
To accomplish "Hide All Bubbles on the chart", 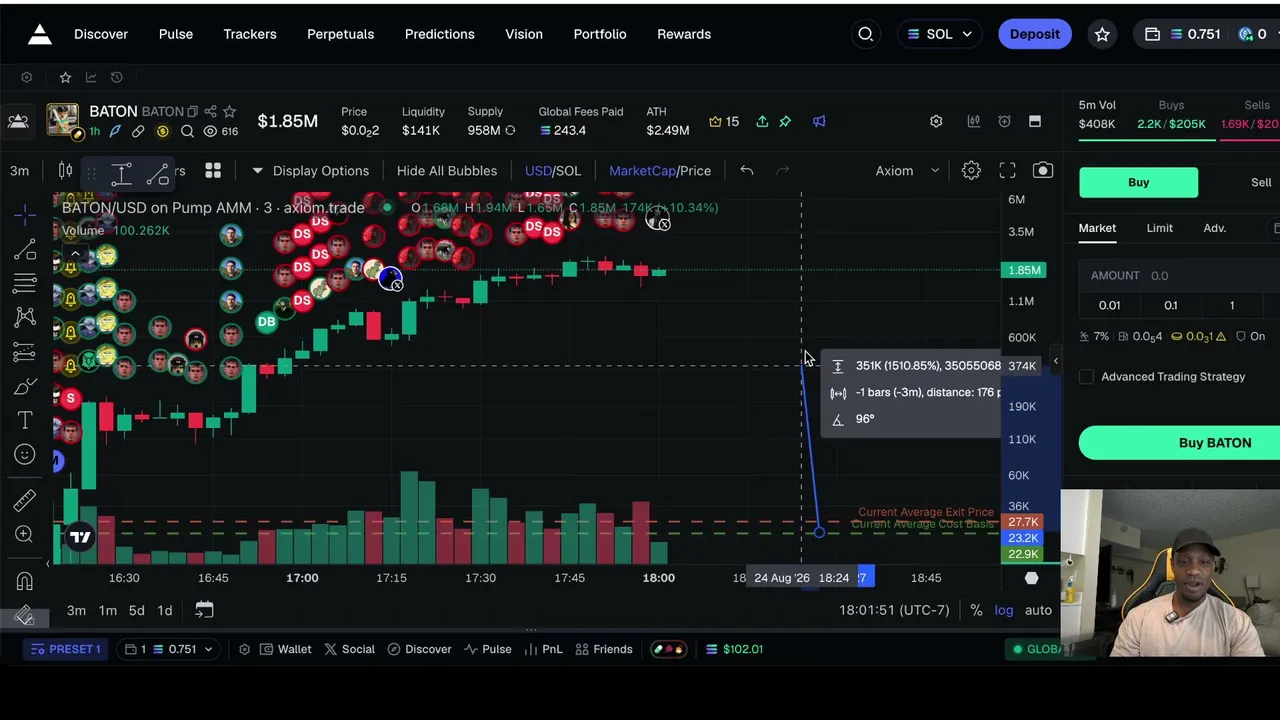I will tap(447, 170).
